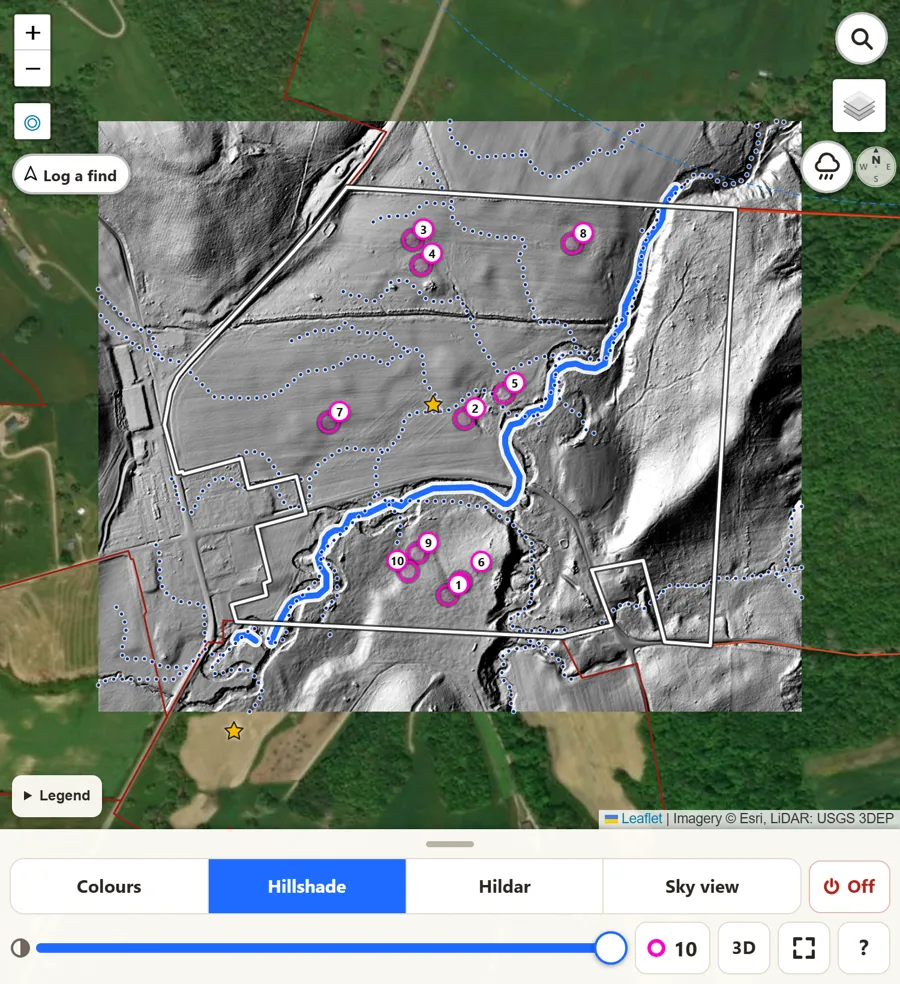900x984 pixels.
Task: Reset the compass orientation
Action: 876,167
